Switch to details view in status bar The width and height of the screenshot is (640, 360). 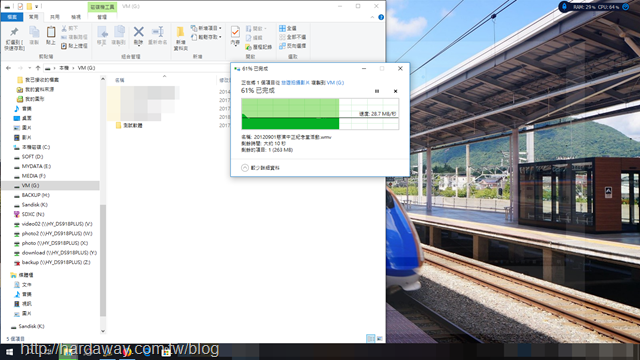point(371,338)
